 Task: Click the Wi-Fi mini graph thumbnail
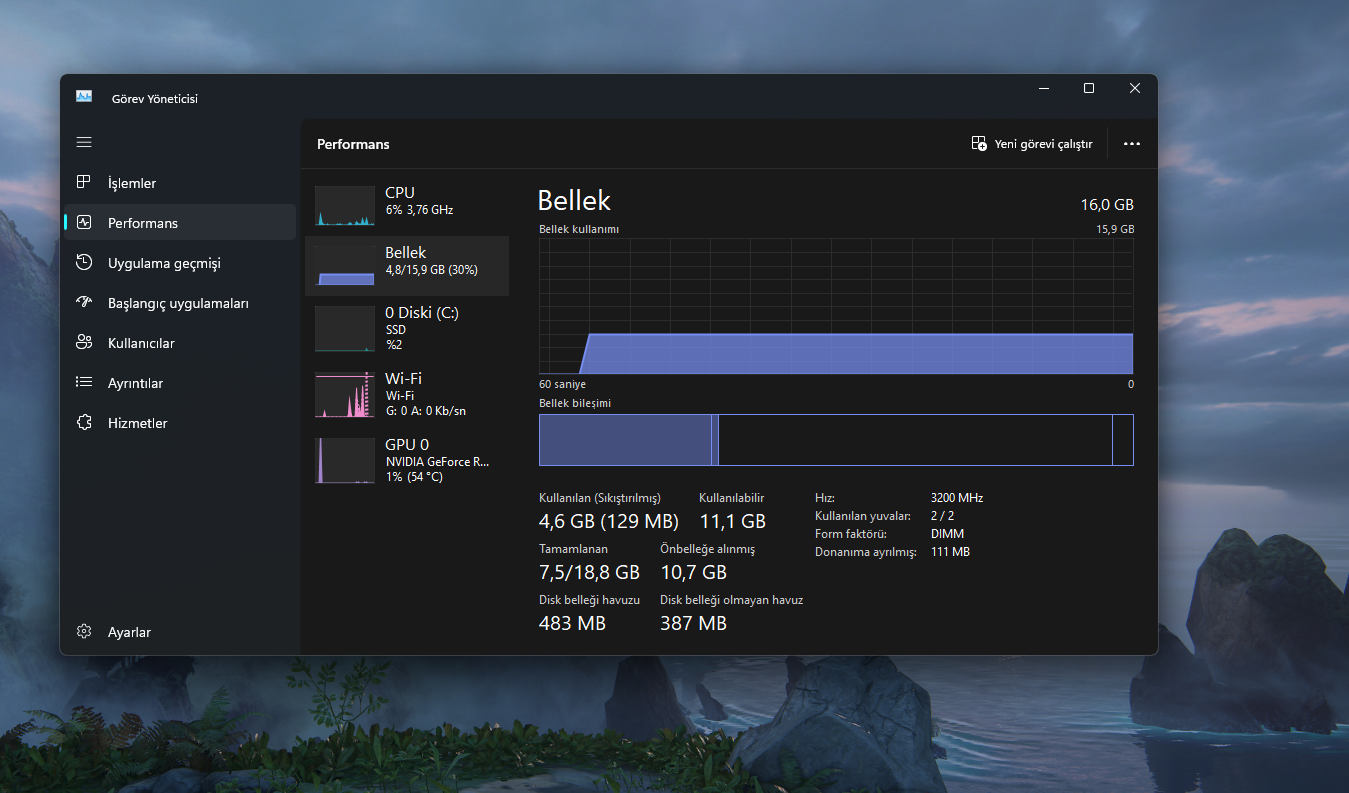click(345, 395)
